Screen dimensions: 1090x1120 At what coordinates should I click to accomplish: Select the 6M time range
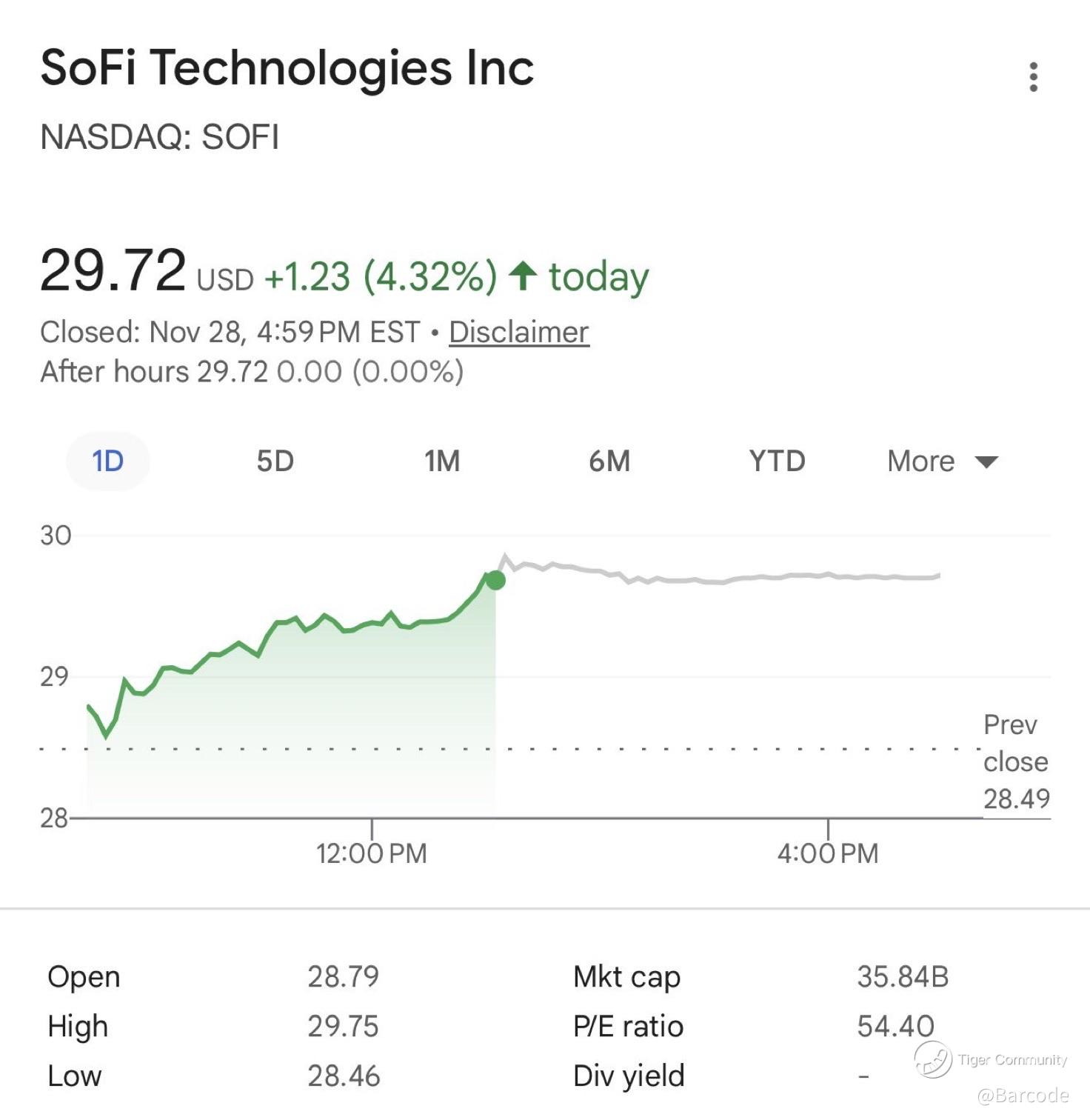coord(609,461)
